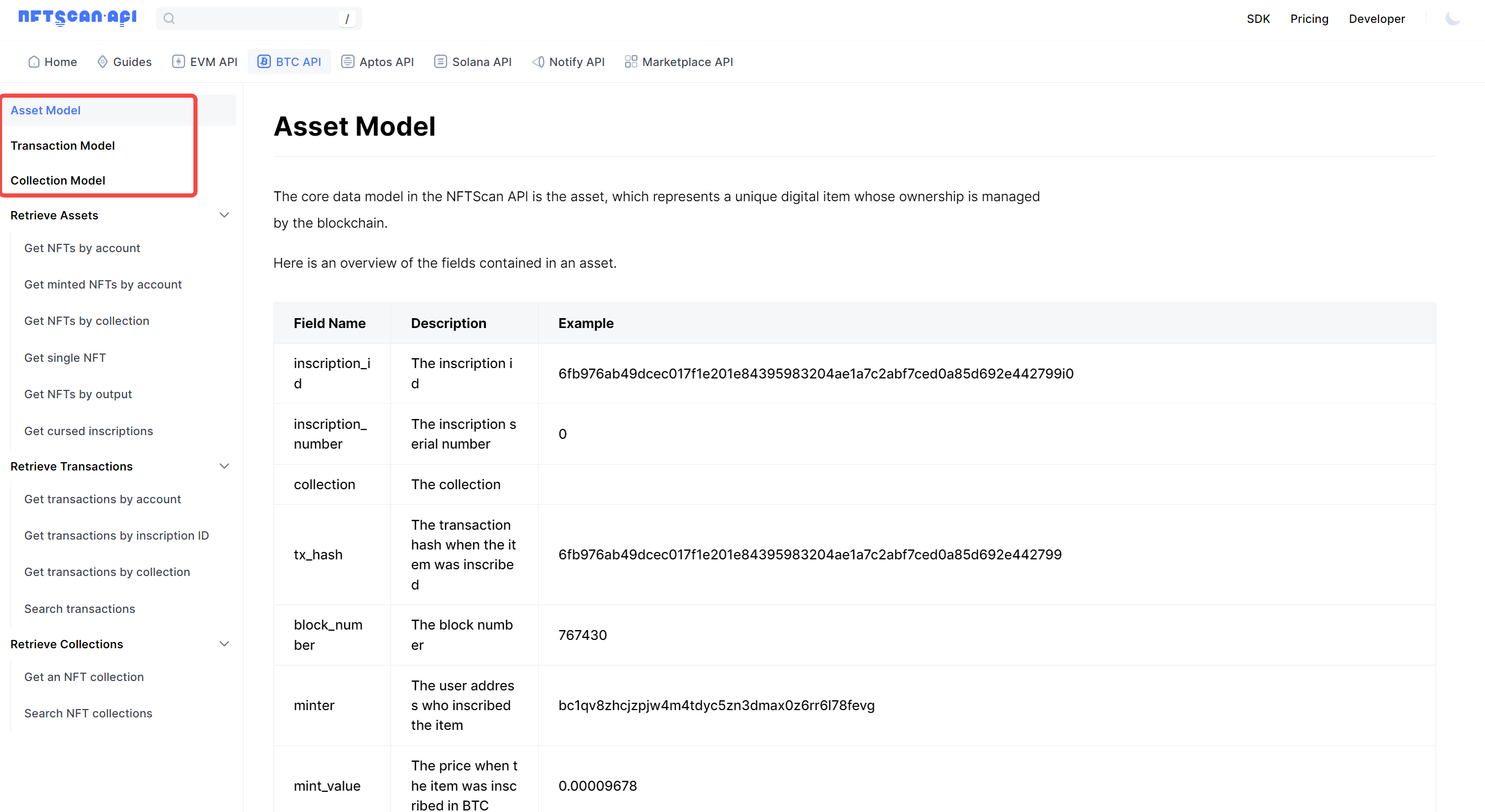Open the Marketplace API tab
This screenshot has width=1485, height=812.
(x=679, y=62)
